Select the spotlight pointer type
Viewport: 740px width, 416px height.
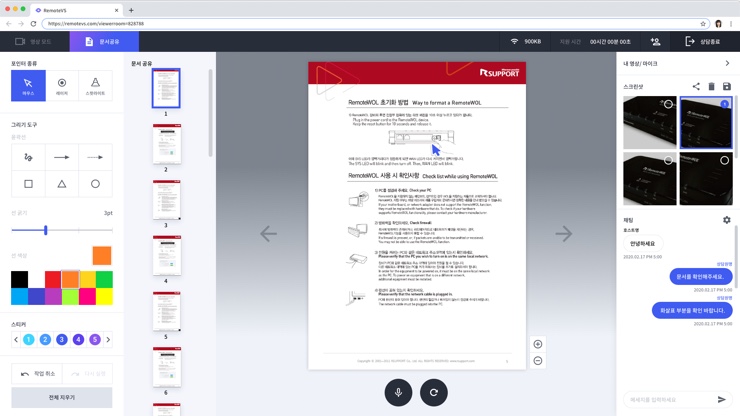tap(95, 85)
